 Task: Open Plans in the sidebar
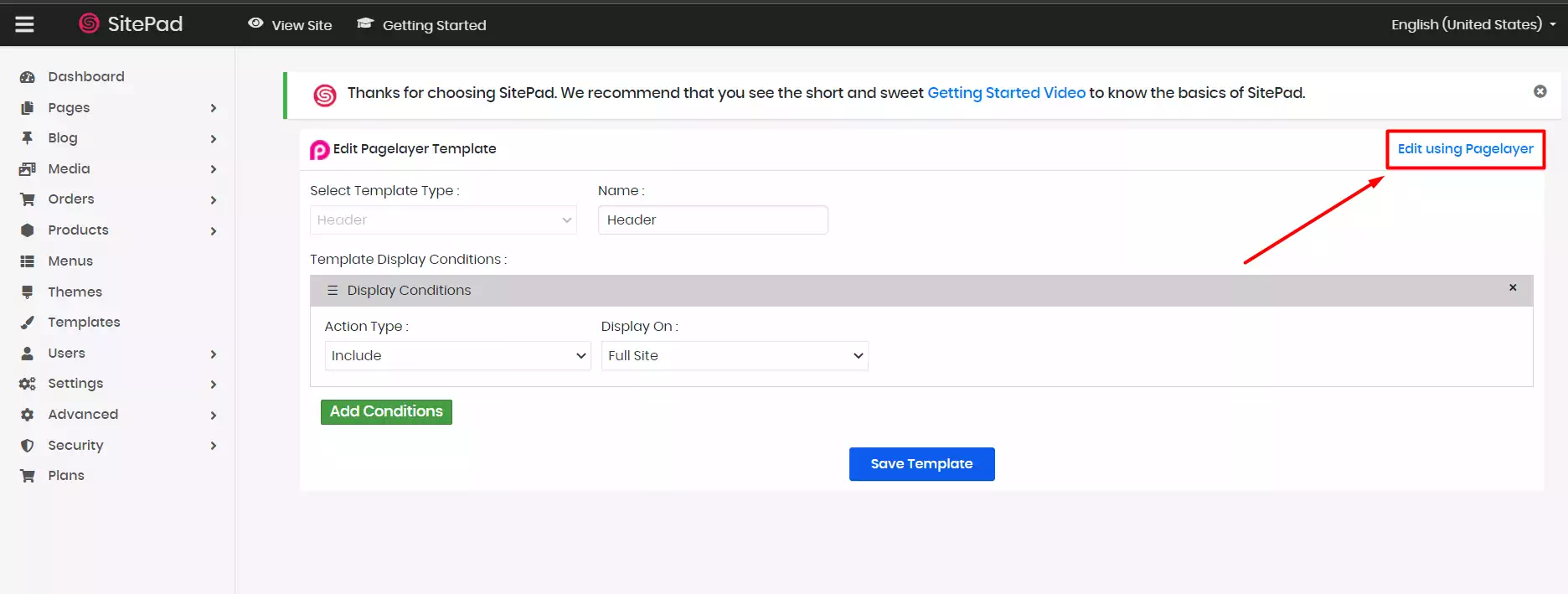pos(66,476)
